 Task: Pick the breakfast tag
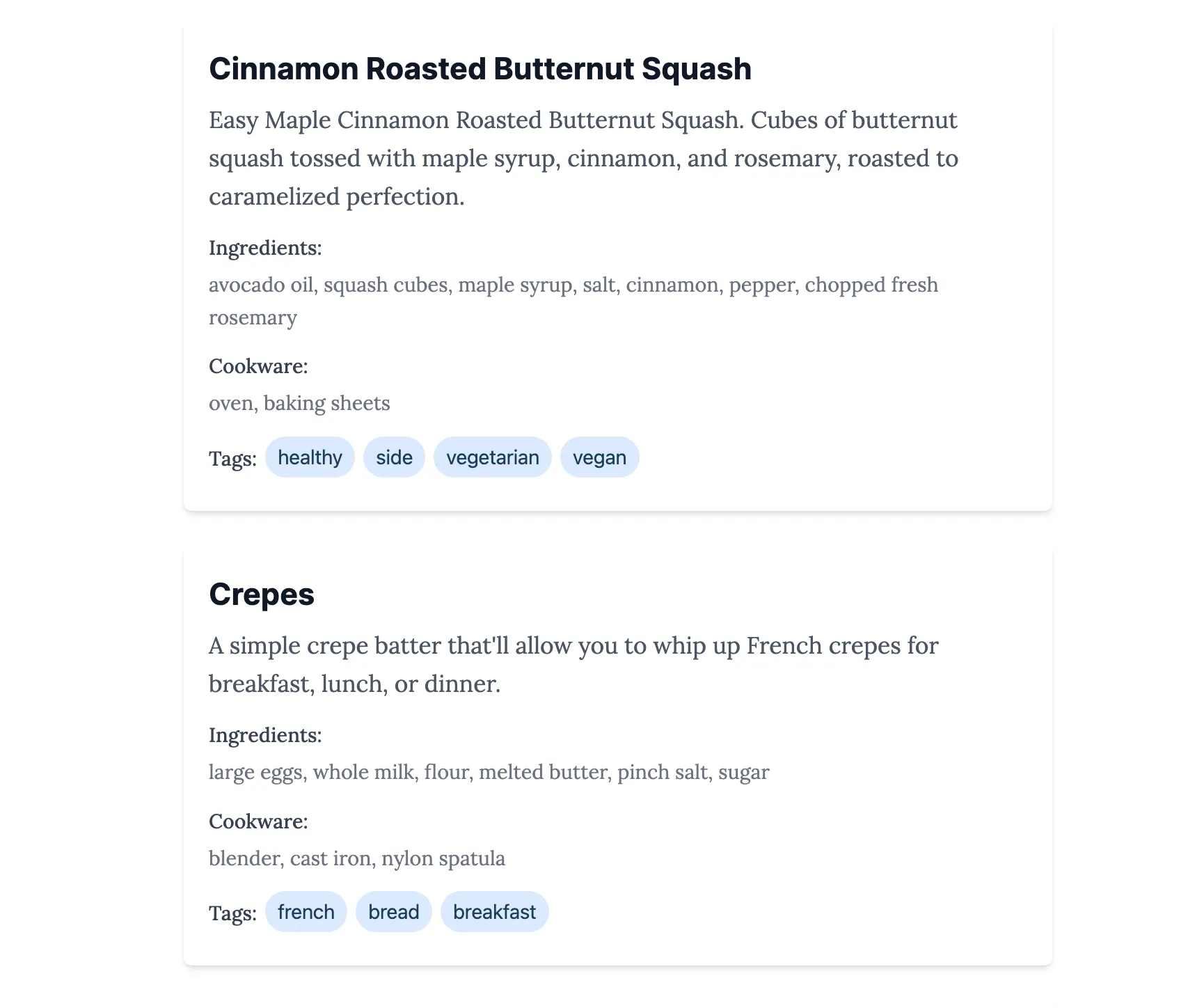[x=494, y=912]
